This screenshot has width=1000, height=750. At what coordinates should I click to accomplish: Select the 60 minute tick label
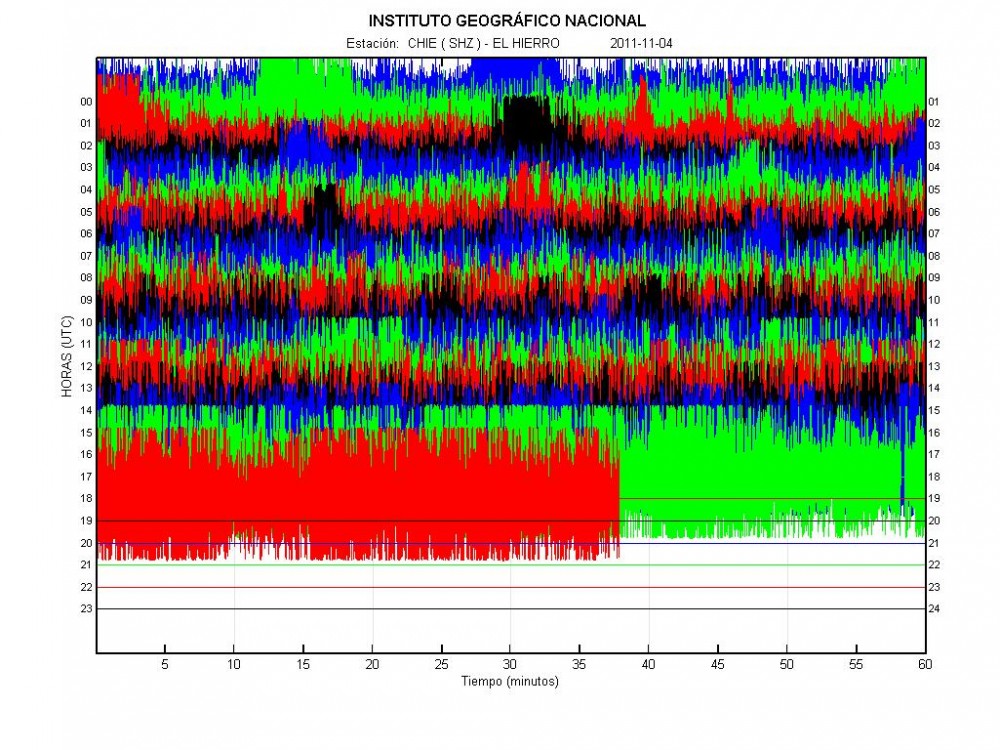pos(925,664)
